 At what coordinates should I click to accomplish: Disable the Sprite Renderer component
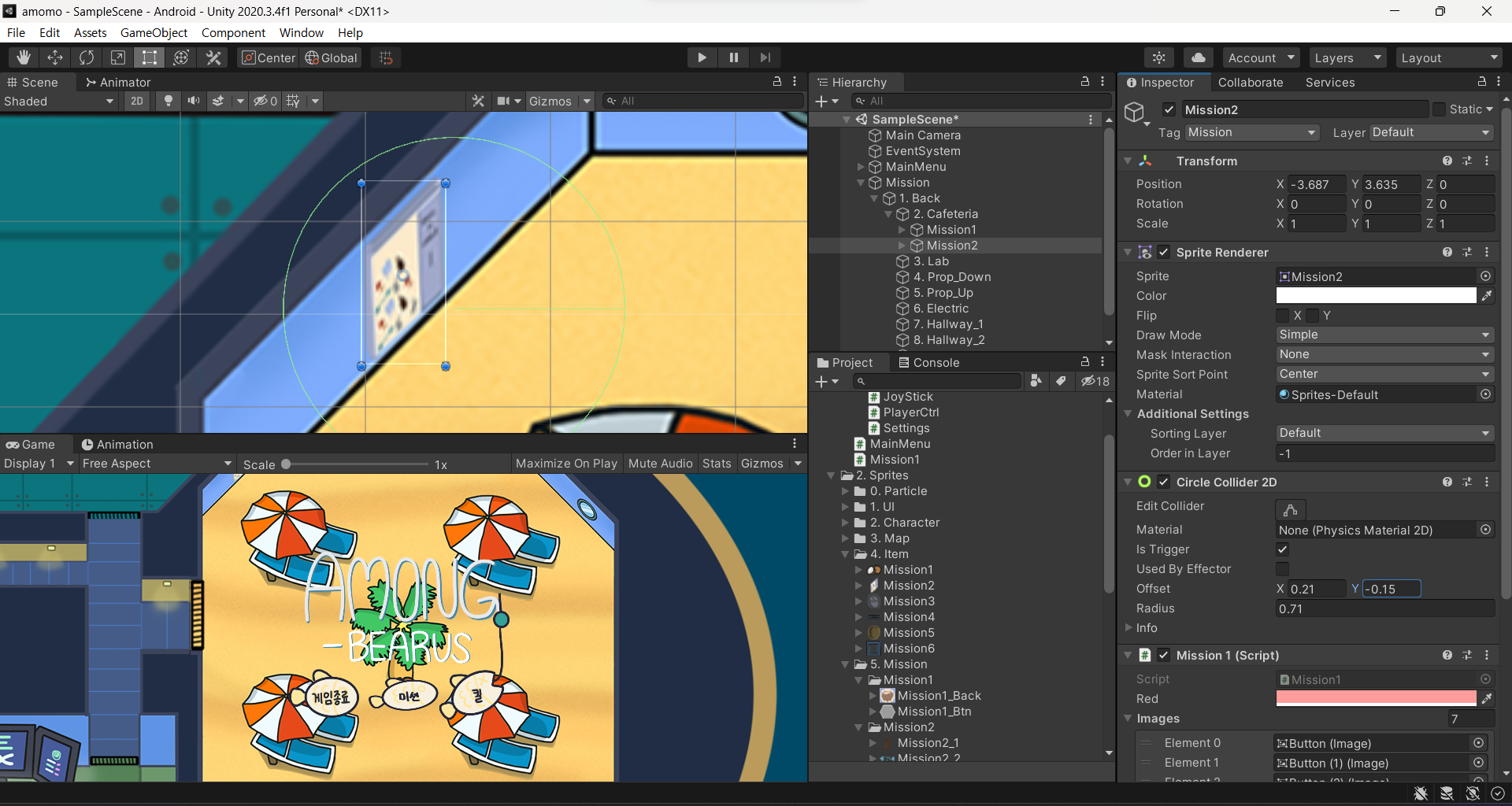click(1164, 252)
